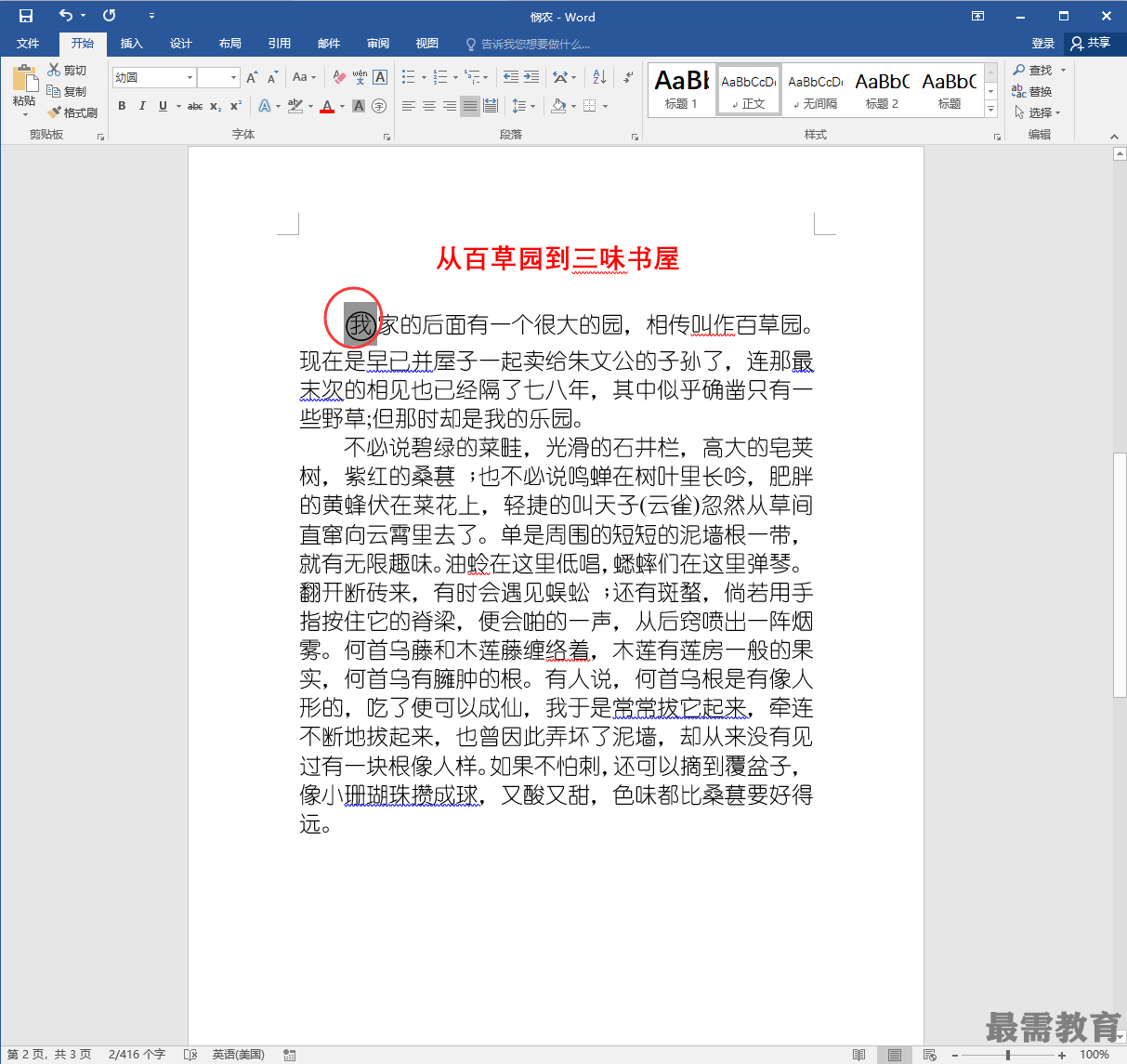Switch to the Layout (布局) tab
The image size is (1127, 1064).
[230, 44]
